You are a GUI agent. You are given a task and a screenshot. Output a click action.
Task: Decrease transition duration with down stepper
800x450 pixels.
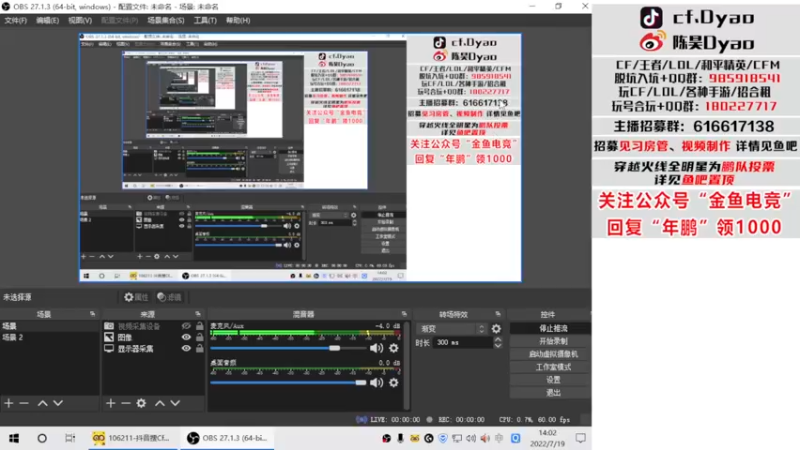[x=498, y=346]
